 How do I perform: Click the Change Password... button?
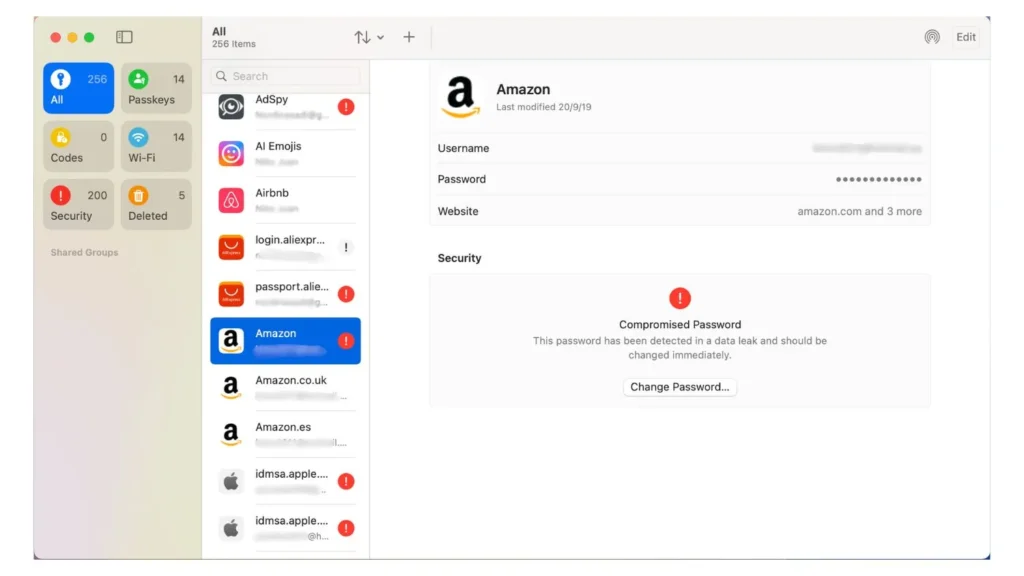click(x=680, y=387)
